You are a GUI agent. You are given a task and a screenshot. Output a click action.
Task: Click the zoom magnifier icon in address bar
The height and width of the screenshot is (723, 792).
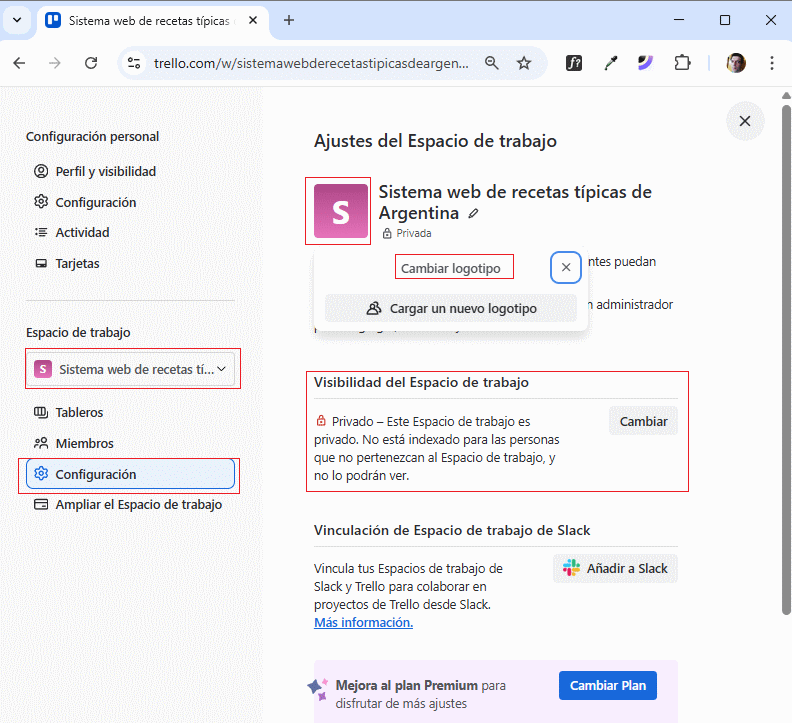click(491, 63)
